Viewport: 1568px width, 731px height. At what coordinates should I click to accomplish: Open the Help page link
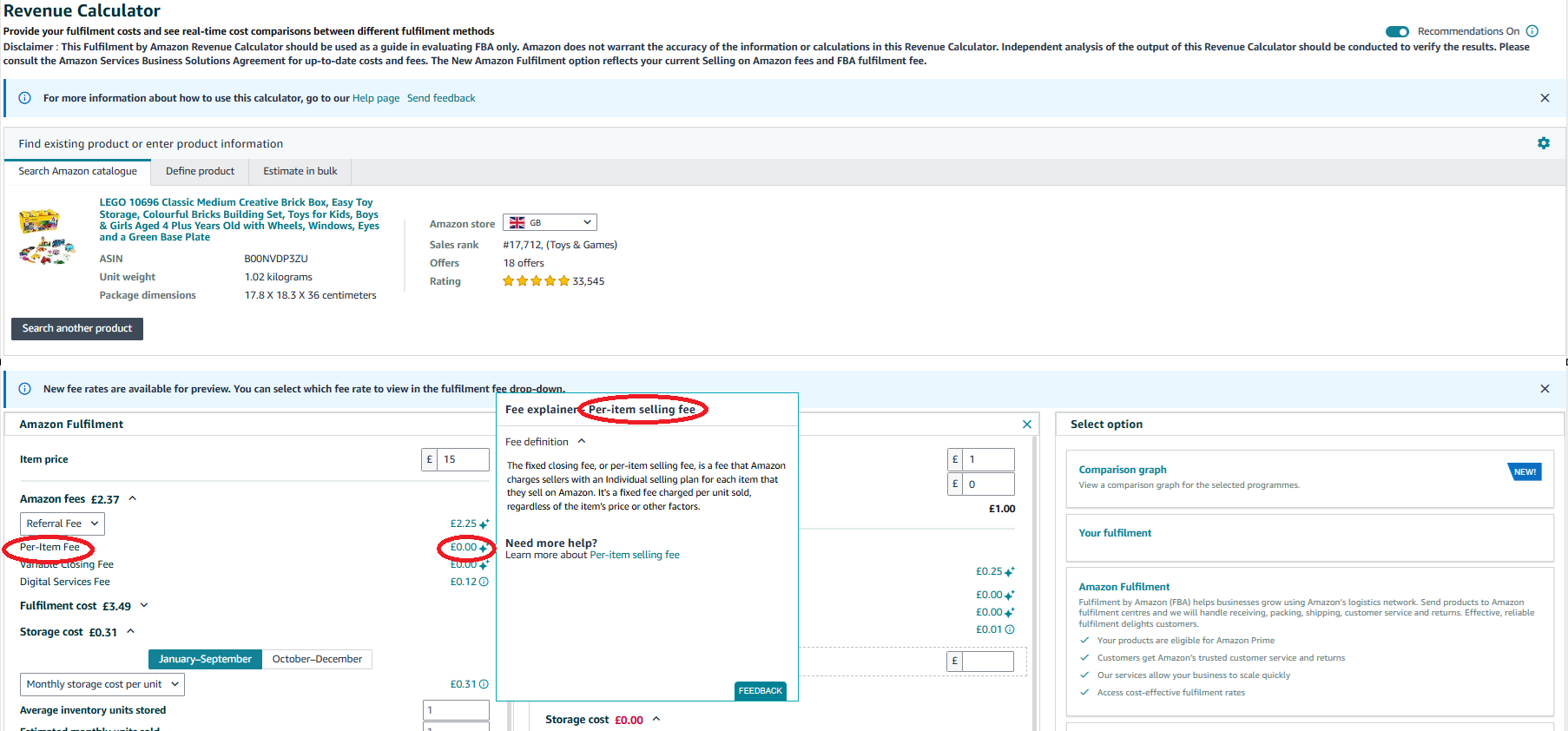tap(376, 98)
